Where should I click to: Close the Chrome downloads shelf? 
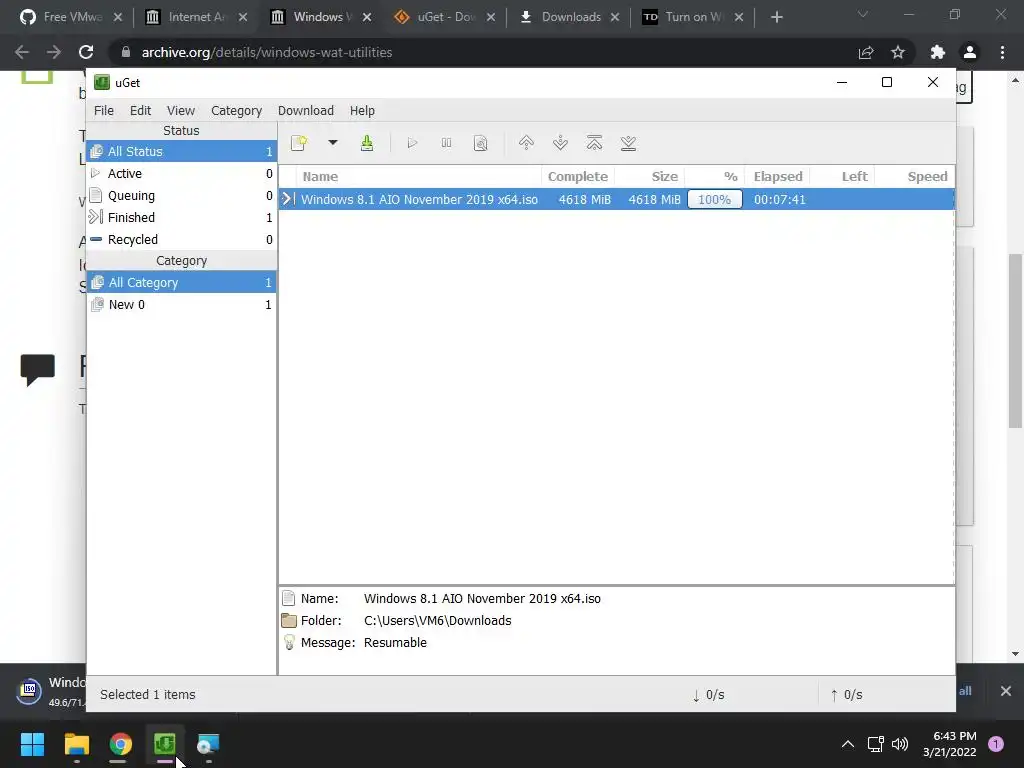1006,691
